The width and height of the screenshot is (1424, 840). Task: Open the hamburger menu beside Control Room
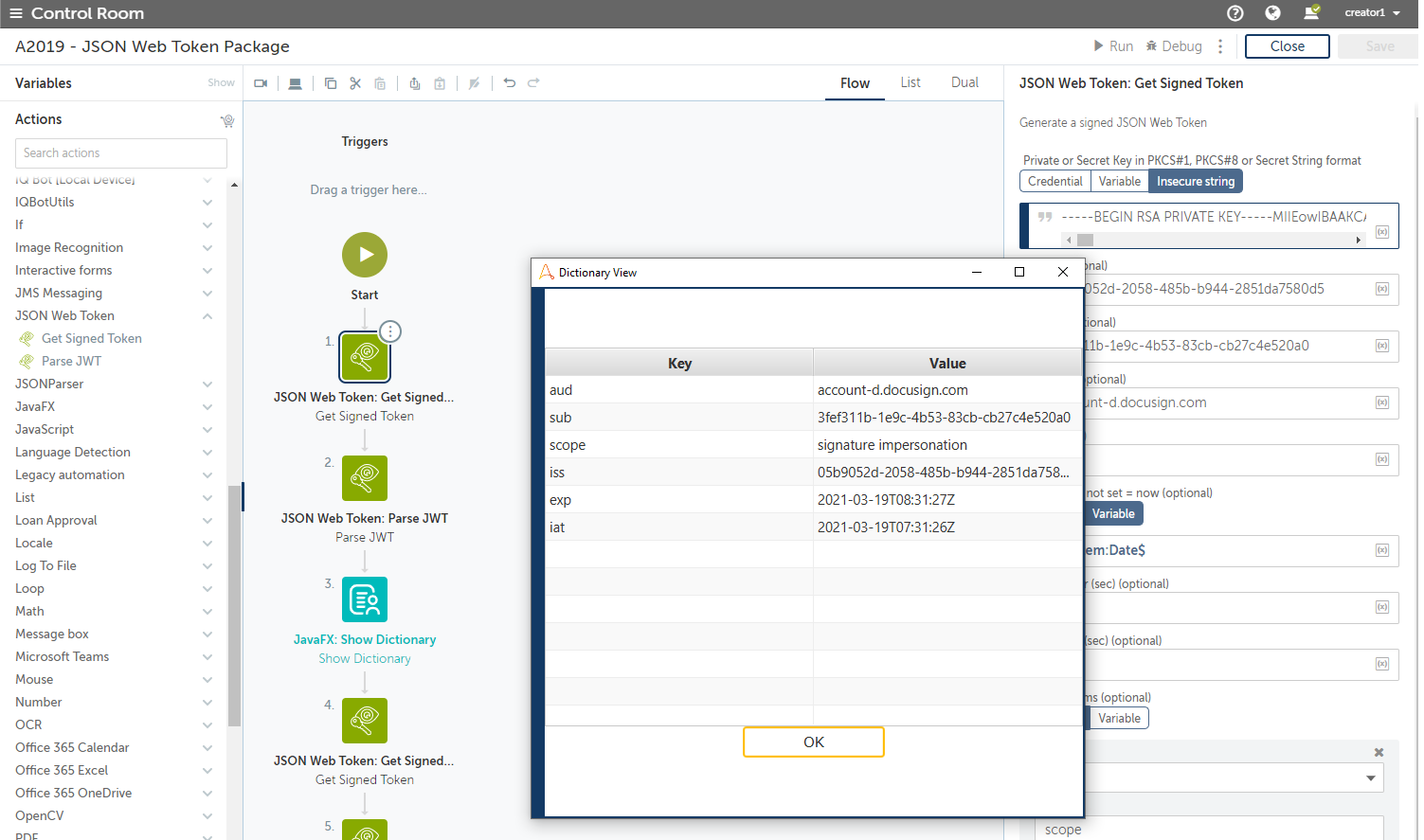tap(15, 13)
